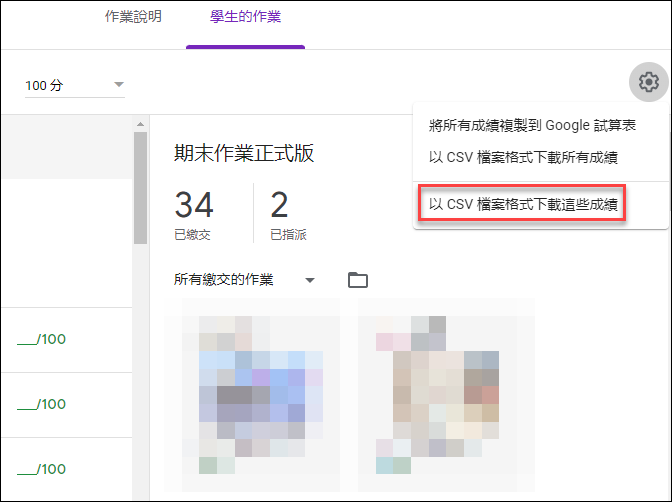The height and width of the screenshot is (502, 672).
Task: Expand the 所有繳交的作業 filter dropdown
Action: point(244,280)
